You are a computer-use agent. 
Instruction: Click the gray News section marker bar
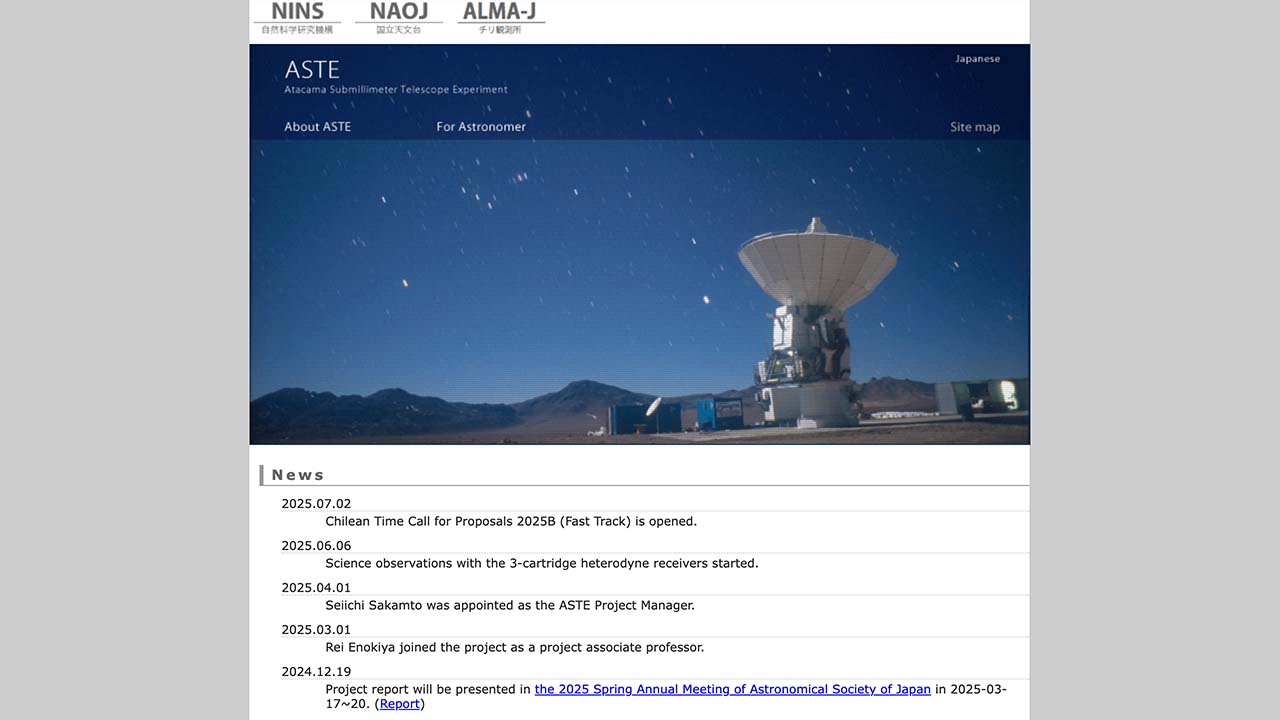click(262, 474)
